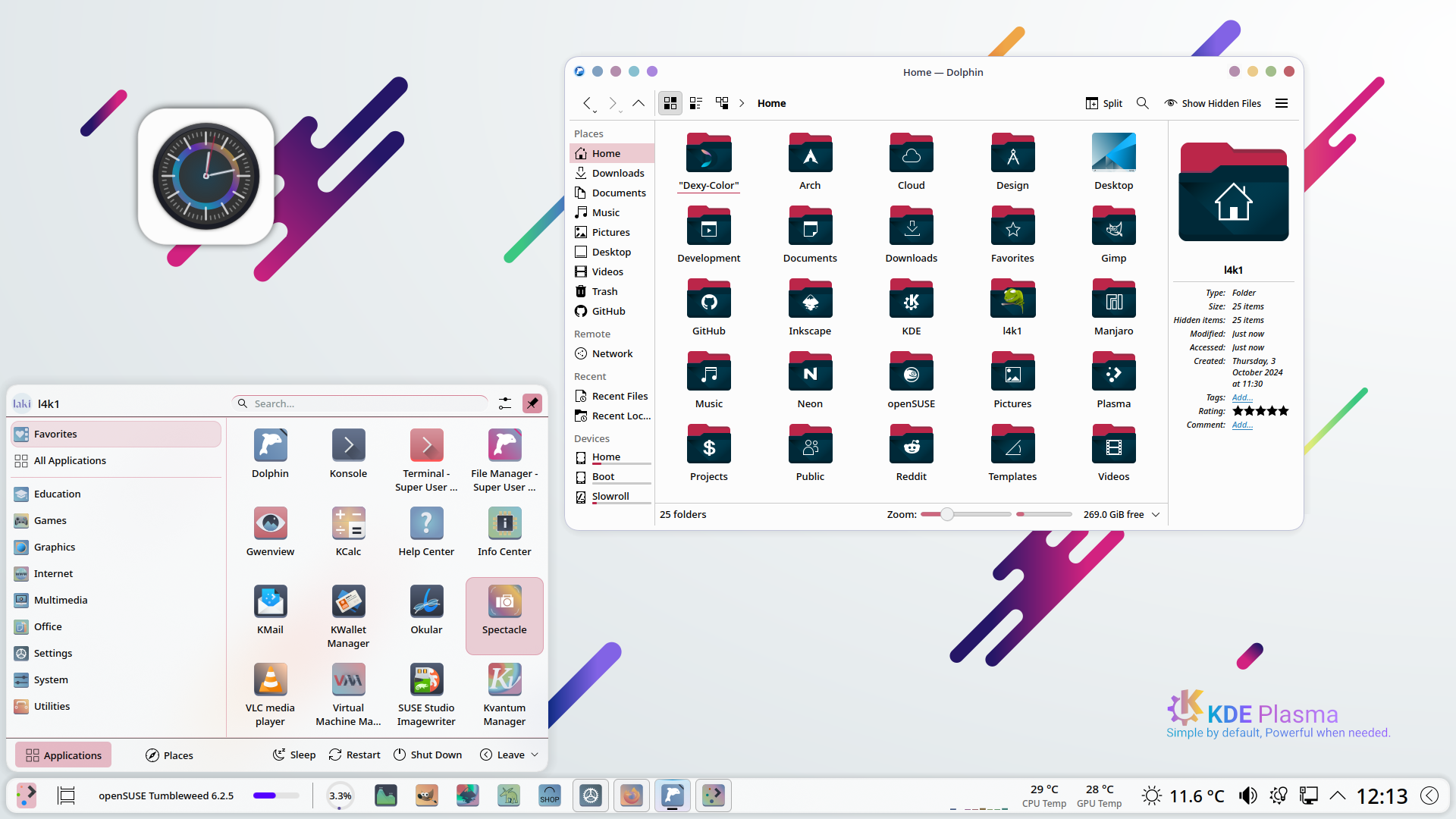The height and width of the screenshot is (819, 1456).
Task: Open the Reddit folder in Dolphin
Action: [912, 453]
